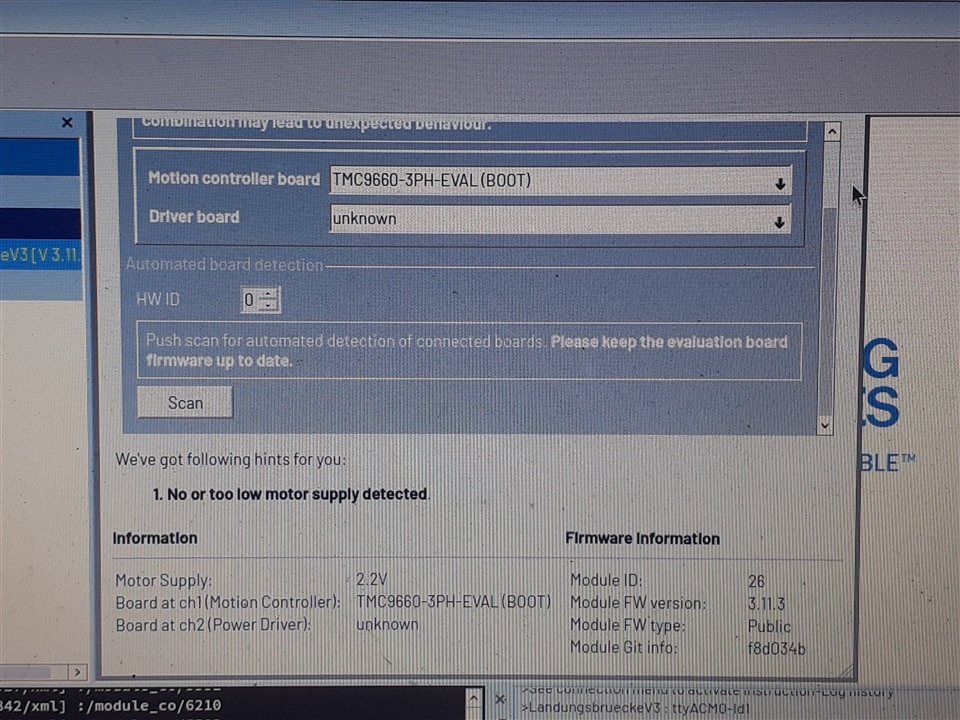The height and width of the screenshot is (720, 960).
Task: Close the log history panel
Action: [500, 699]
